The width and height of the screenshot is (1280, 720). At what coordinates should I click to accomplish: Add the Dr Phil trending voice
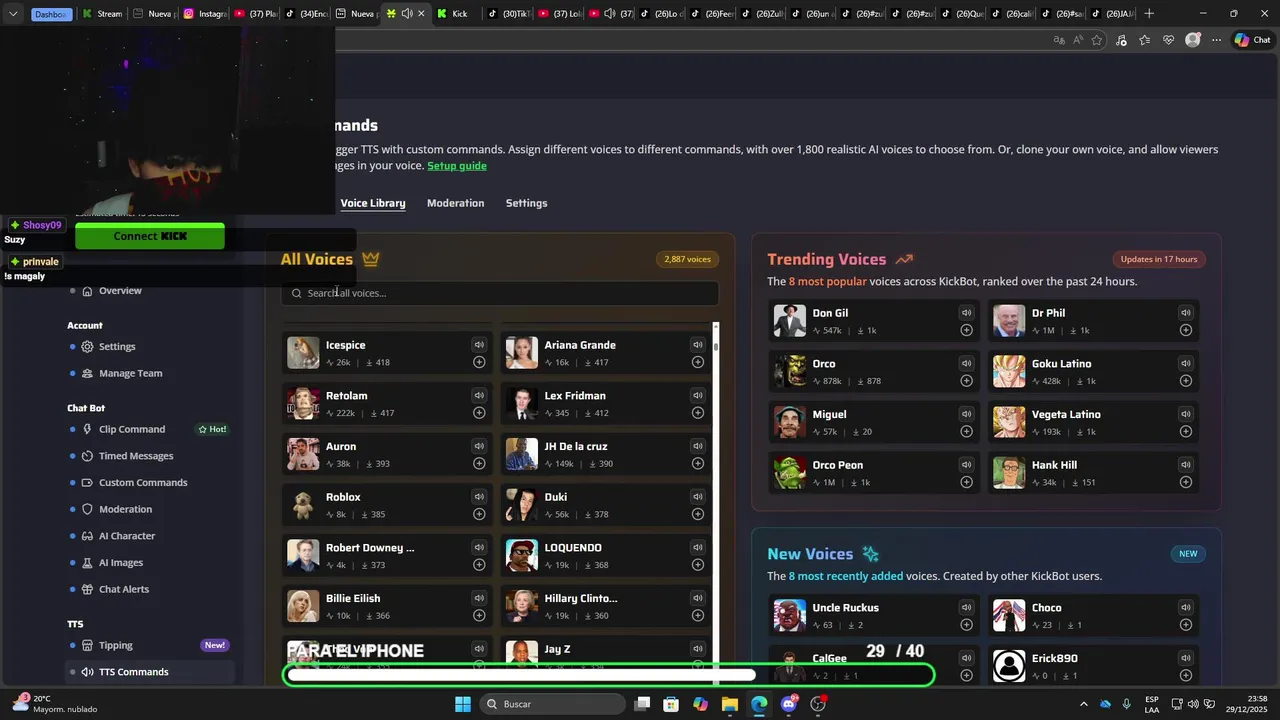click(x=1186, y=330)
